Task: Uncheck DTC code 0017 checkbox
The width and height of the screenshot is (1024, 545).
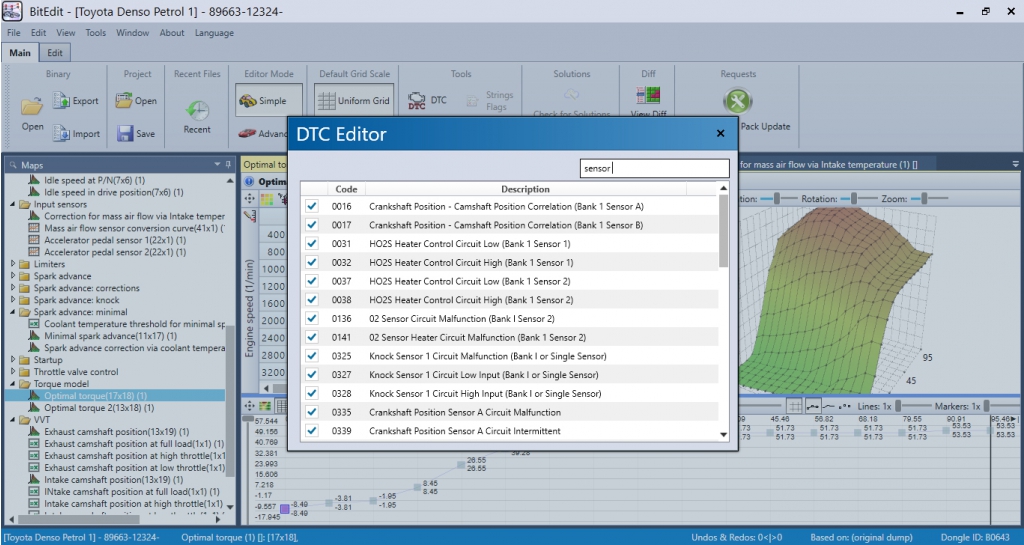Action: (x=312, y=225)
